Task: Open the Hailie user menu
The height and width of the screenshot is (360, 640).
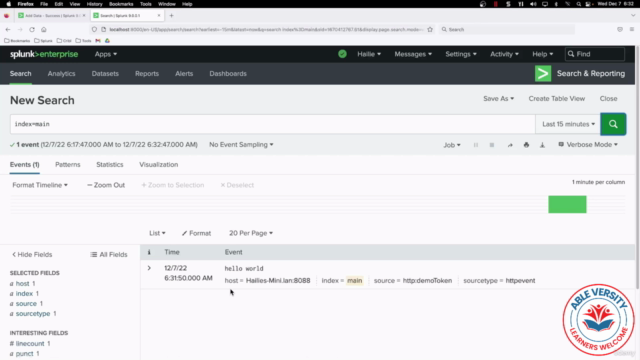Action: pyautogui.click(x=369, y=54)
